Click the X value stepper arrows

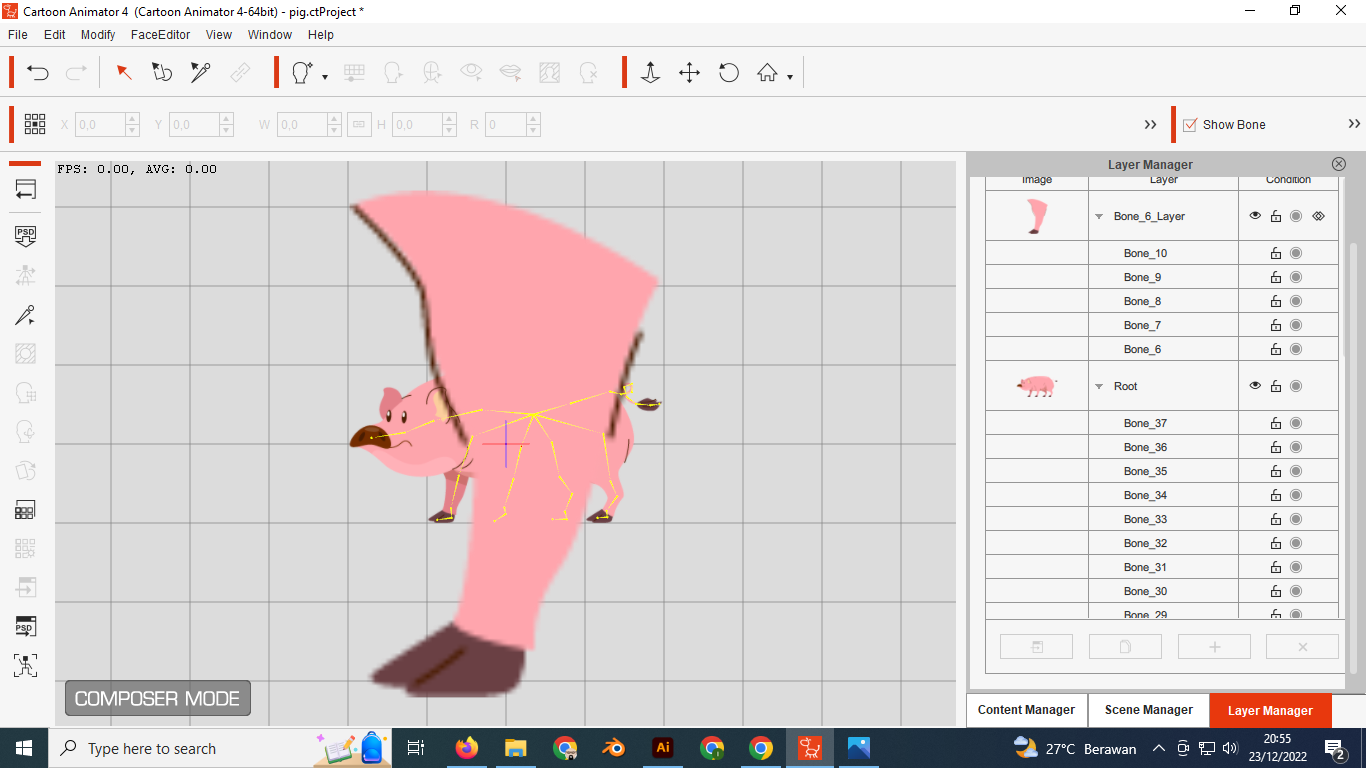pyautogui.click(x=132, y=125)
